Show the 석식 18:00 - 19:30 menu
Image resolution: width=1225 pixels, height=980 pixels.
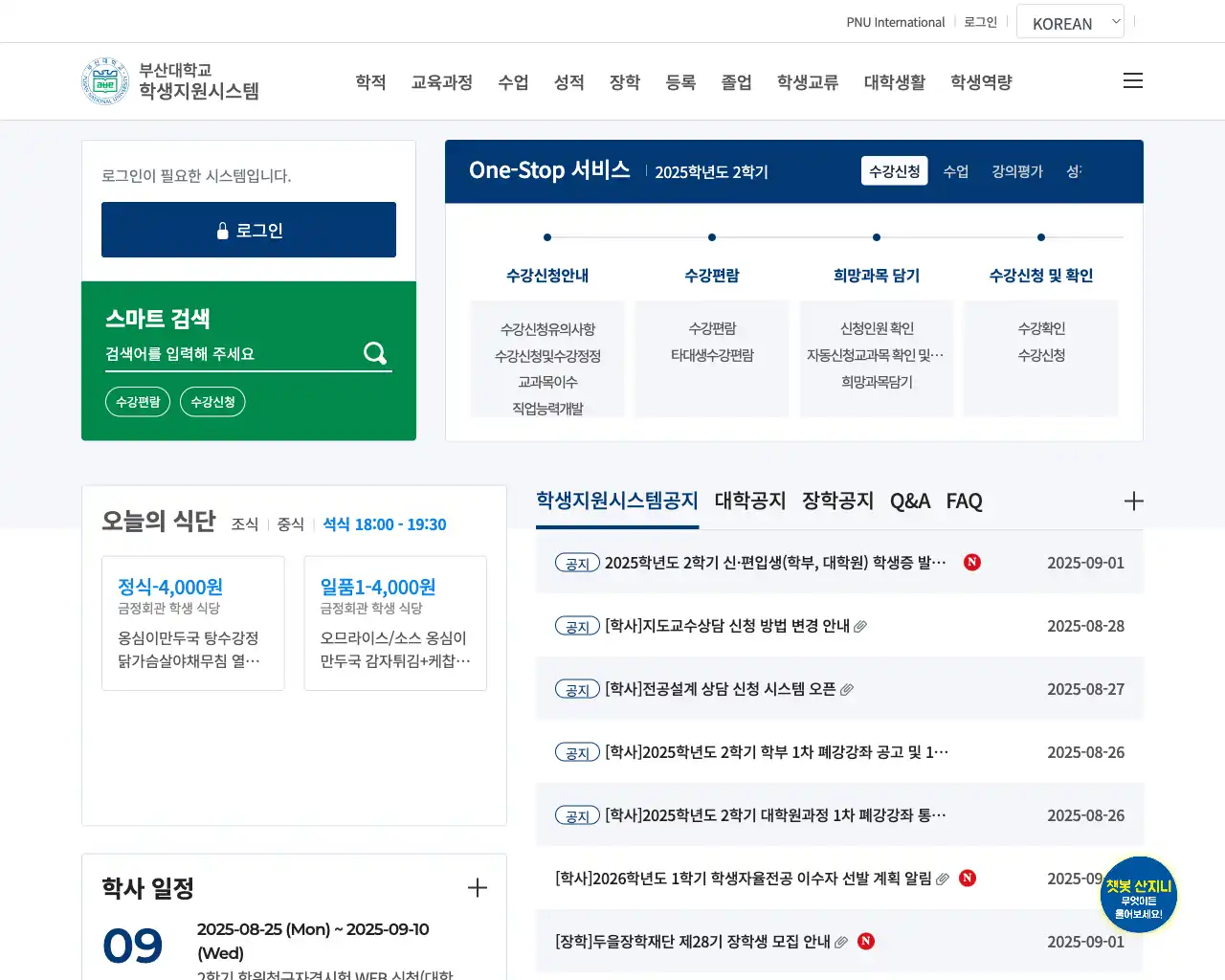pos(385,524)
